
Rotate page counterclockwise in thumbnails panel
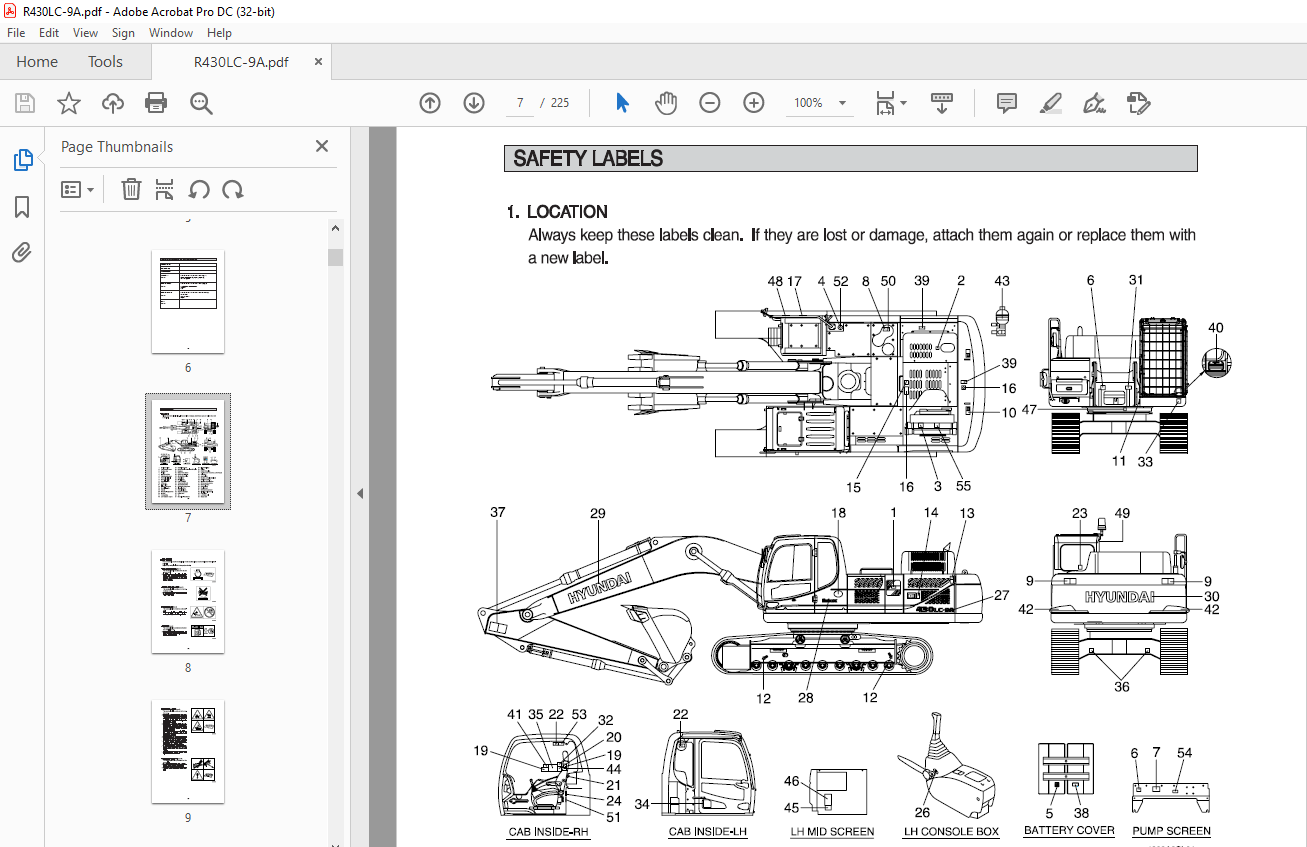199,189
